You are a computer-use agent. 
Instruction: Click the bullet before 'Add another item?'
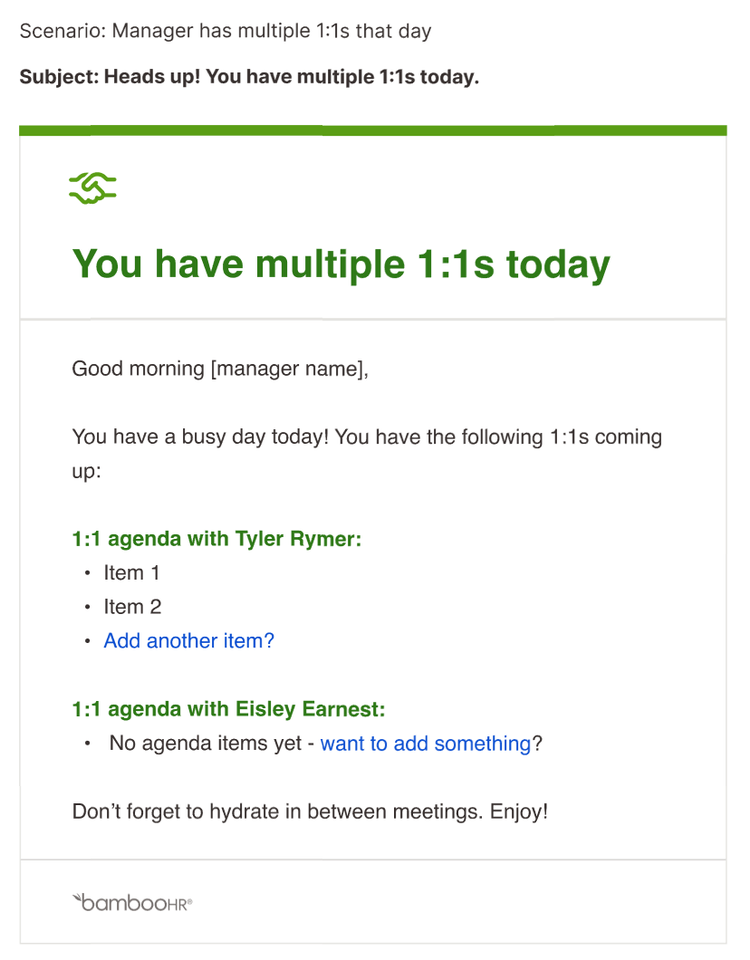tap(88, 641)
